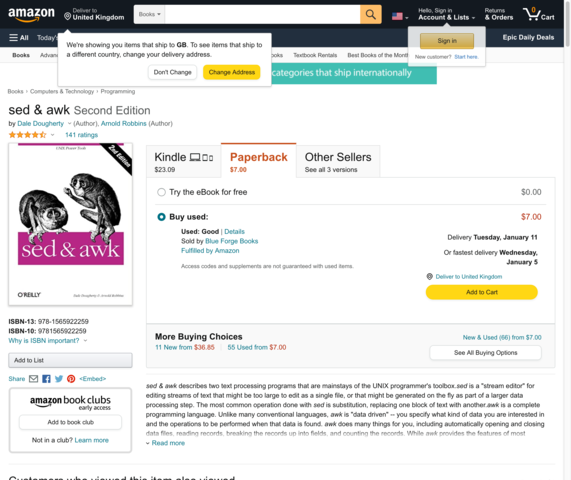The height and width of the screenshot is (480, 571).
Task: Click the Amazon logo
Action: coord(31,15)
